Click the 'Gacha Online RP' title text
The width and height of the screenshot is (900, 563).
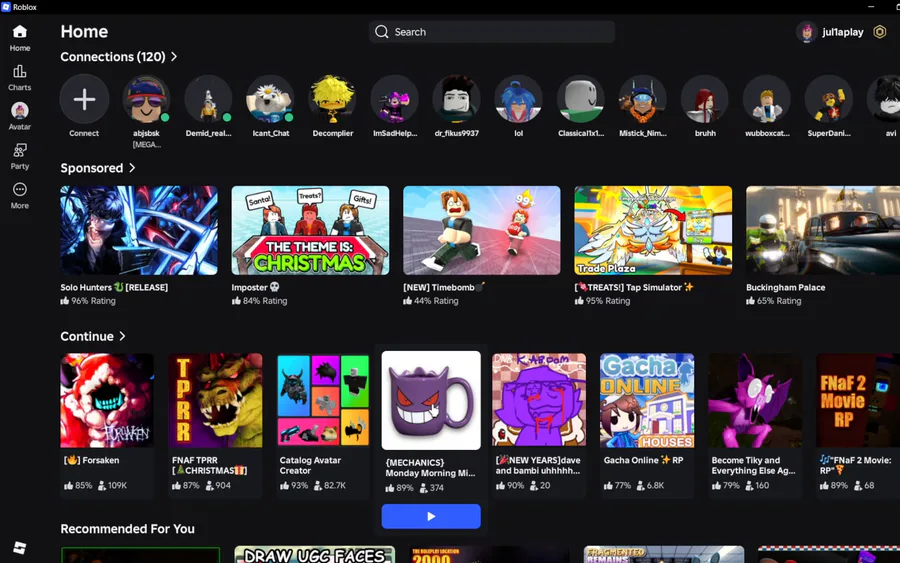point(643,460)
